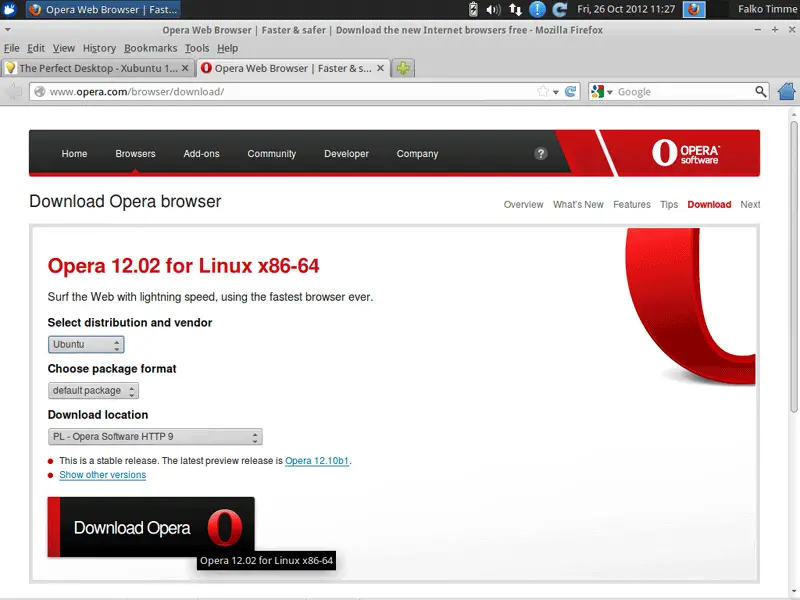Click the network connection arrows tray icon
Image resolution: width=800 pixels, height=600 pixels.
click(515, 9)
